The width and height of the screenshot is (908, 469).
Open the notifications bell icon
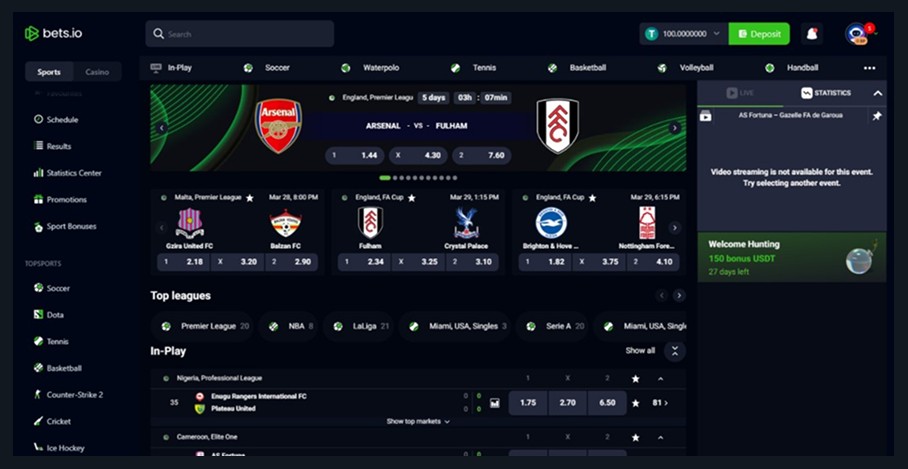[812, 34]
